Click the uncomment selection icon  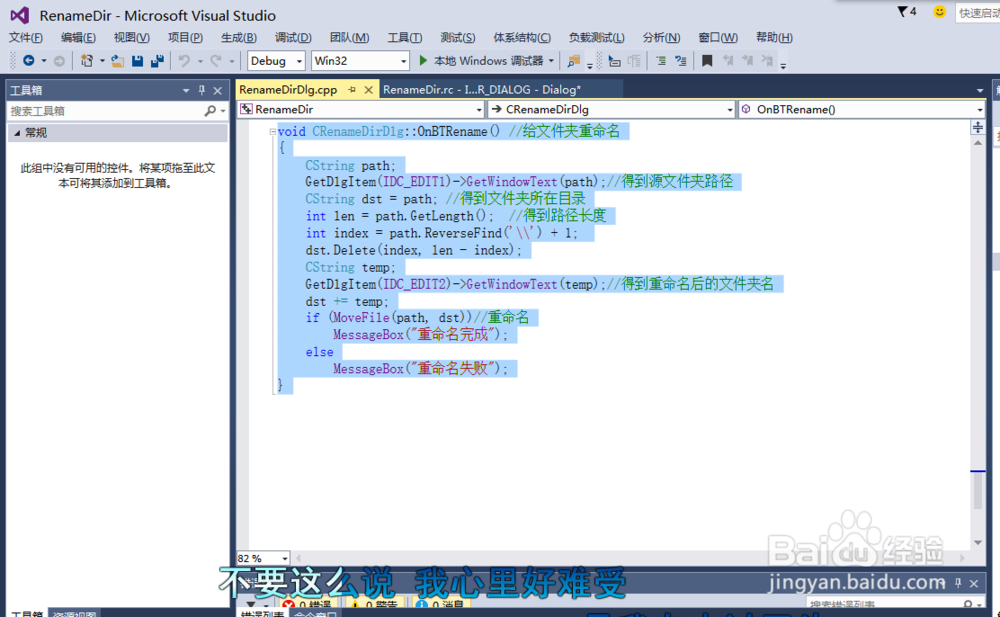pyautogui.click(x=680, y=61)
